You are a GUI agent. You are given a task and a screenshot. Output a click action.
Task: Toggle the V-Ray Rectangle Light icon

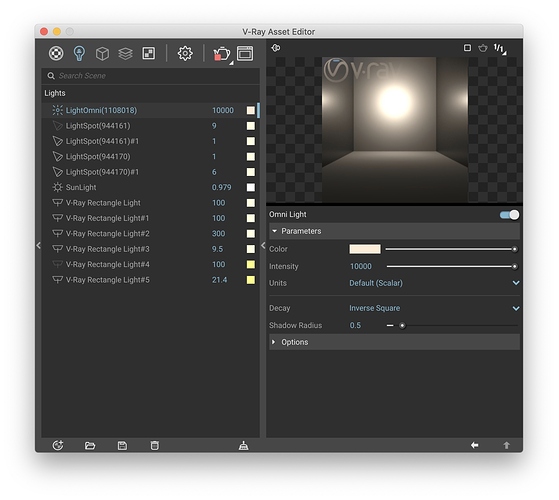click(x=57, y=203)
